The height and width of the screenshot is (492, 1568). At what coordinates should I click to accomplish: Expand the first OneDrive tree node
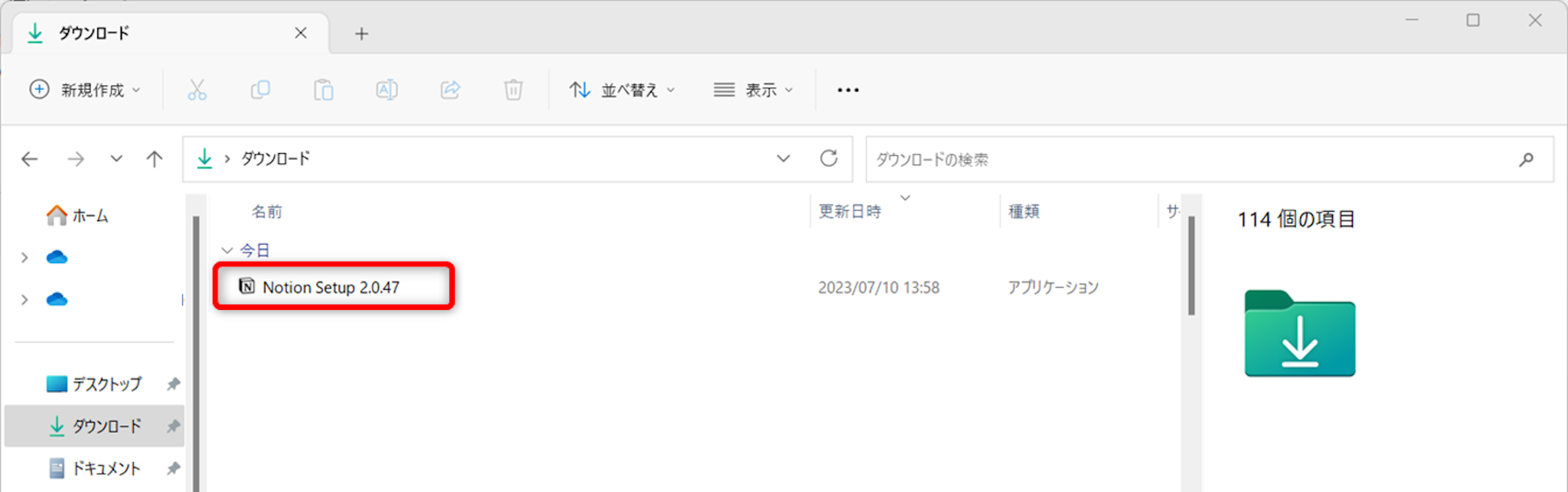24,258
